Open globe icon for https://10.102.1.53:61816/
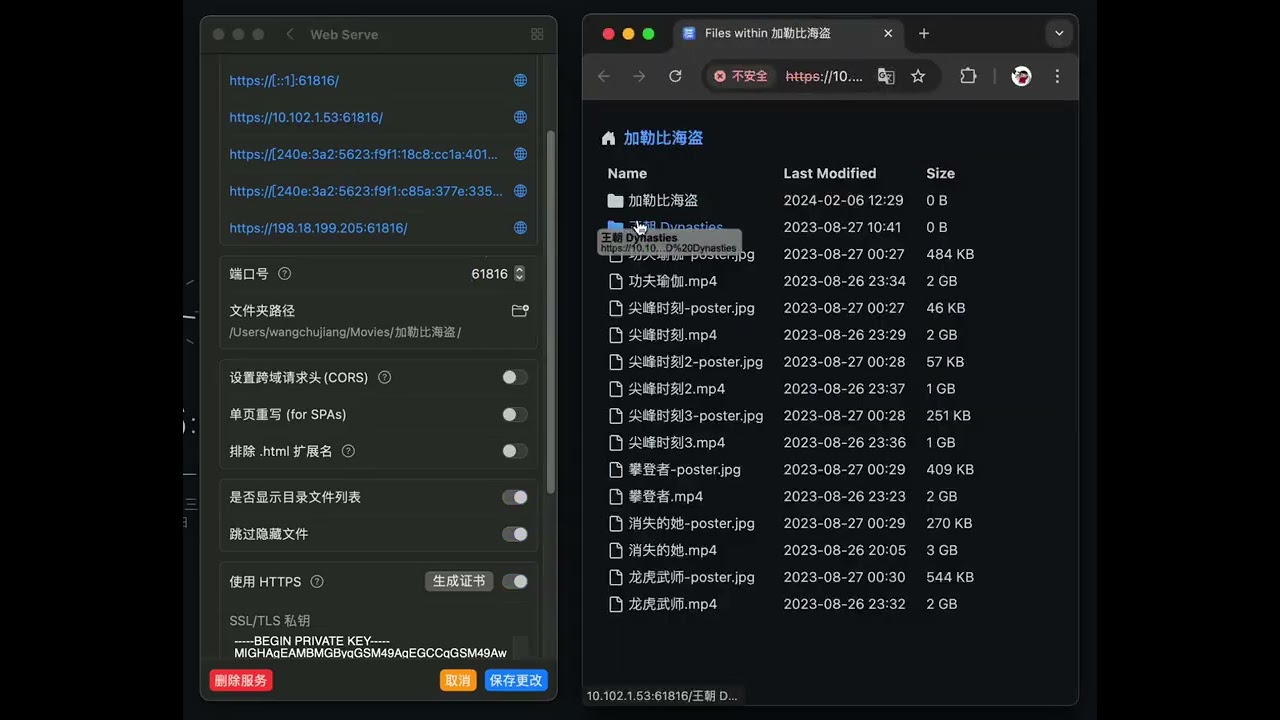This screenshot has height=720, width=1280. tap(520, 117)
